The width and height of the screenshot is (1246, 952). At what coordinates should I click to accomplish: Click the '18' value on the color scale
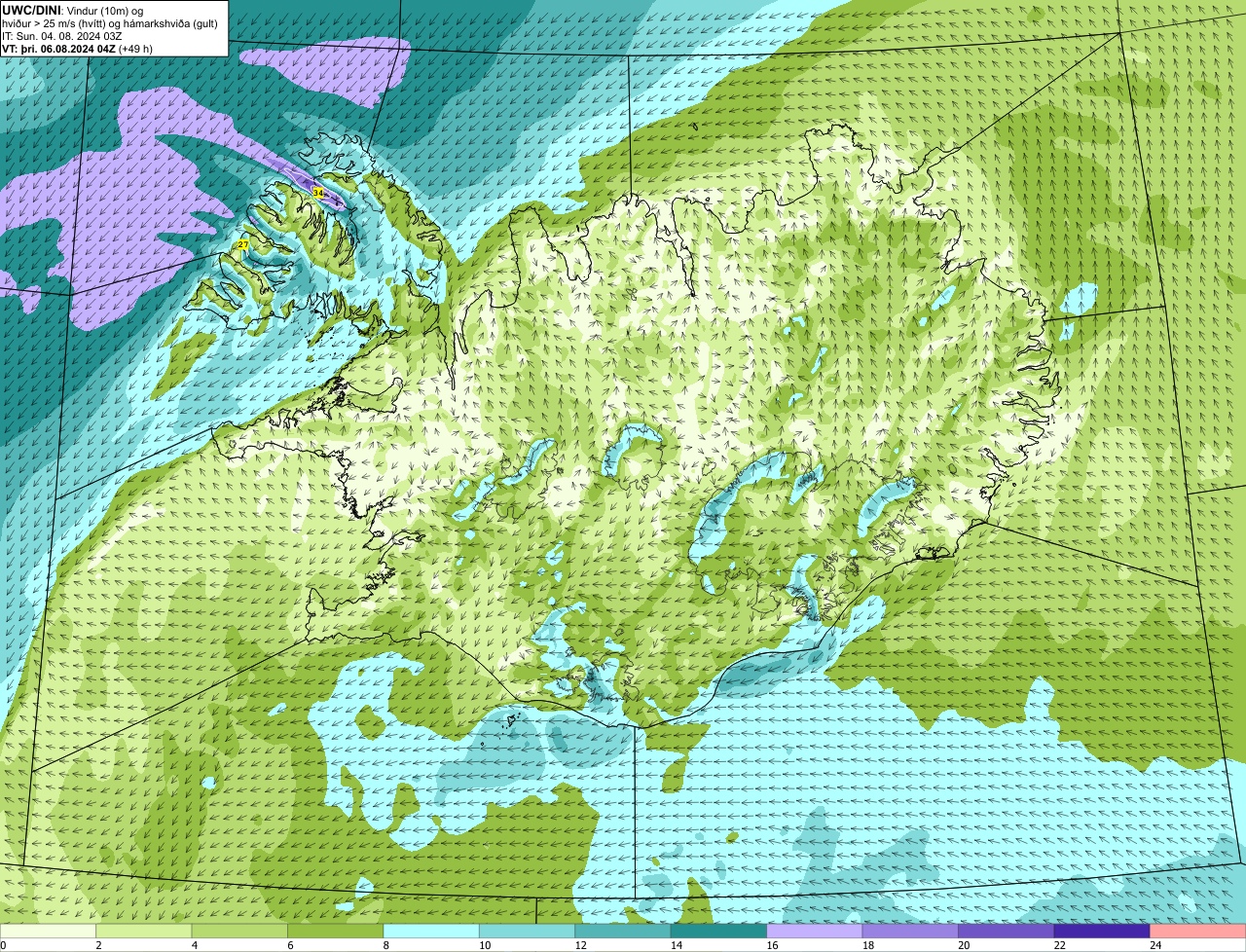867,945
